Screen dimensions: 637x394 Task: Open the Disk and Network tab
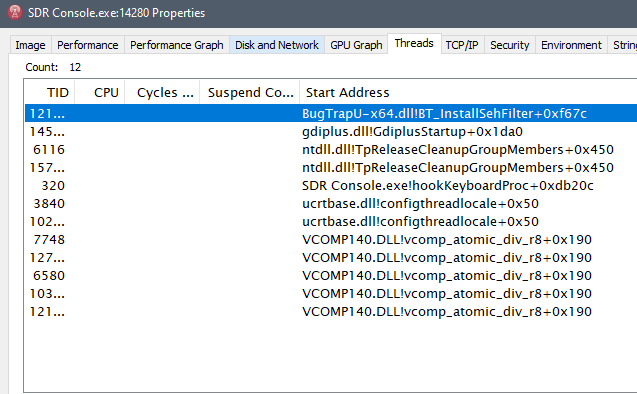tap(277, 45)
